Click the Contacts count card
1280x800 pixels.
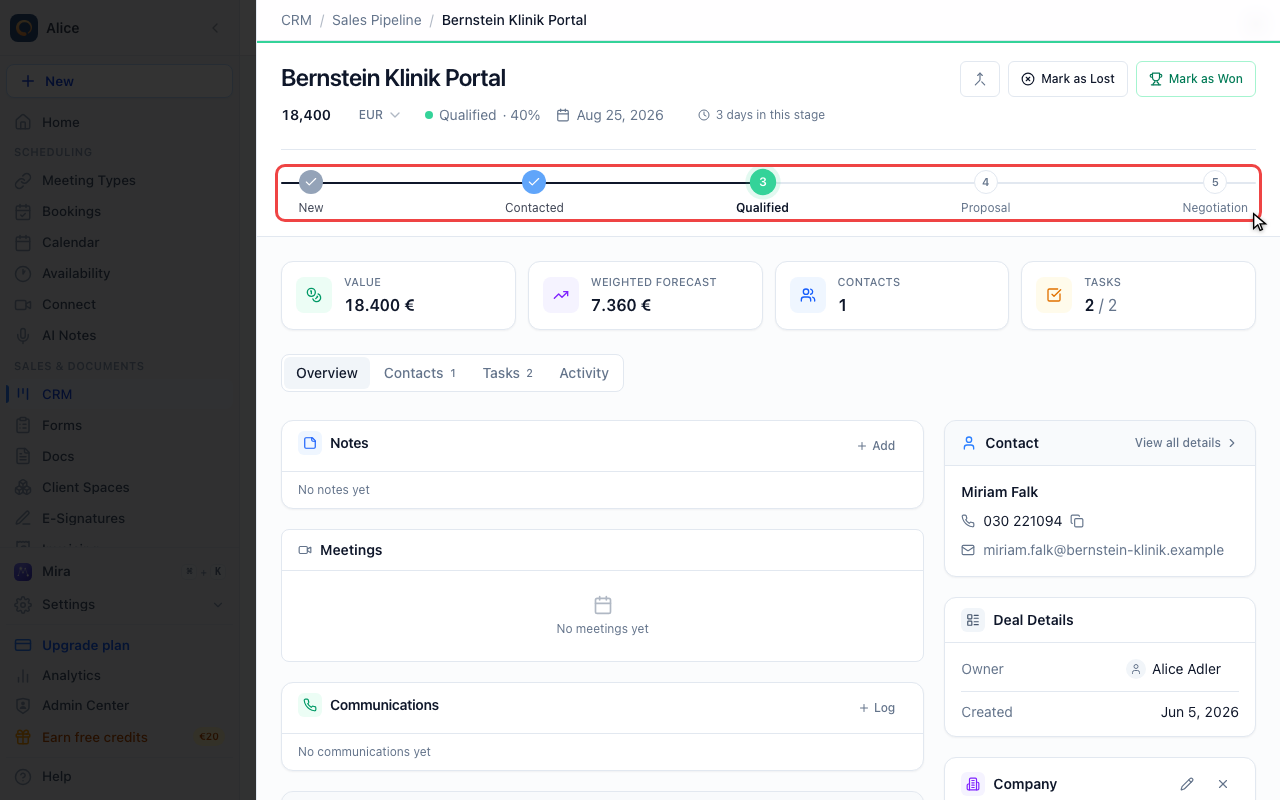pyautogui.click(x=892, y=295)
